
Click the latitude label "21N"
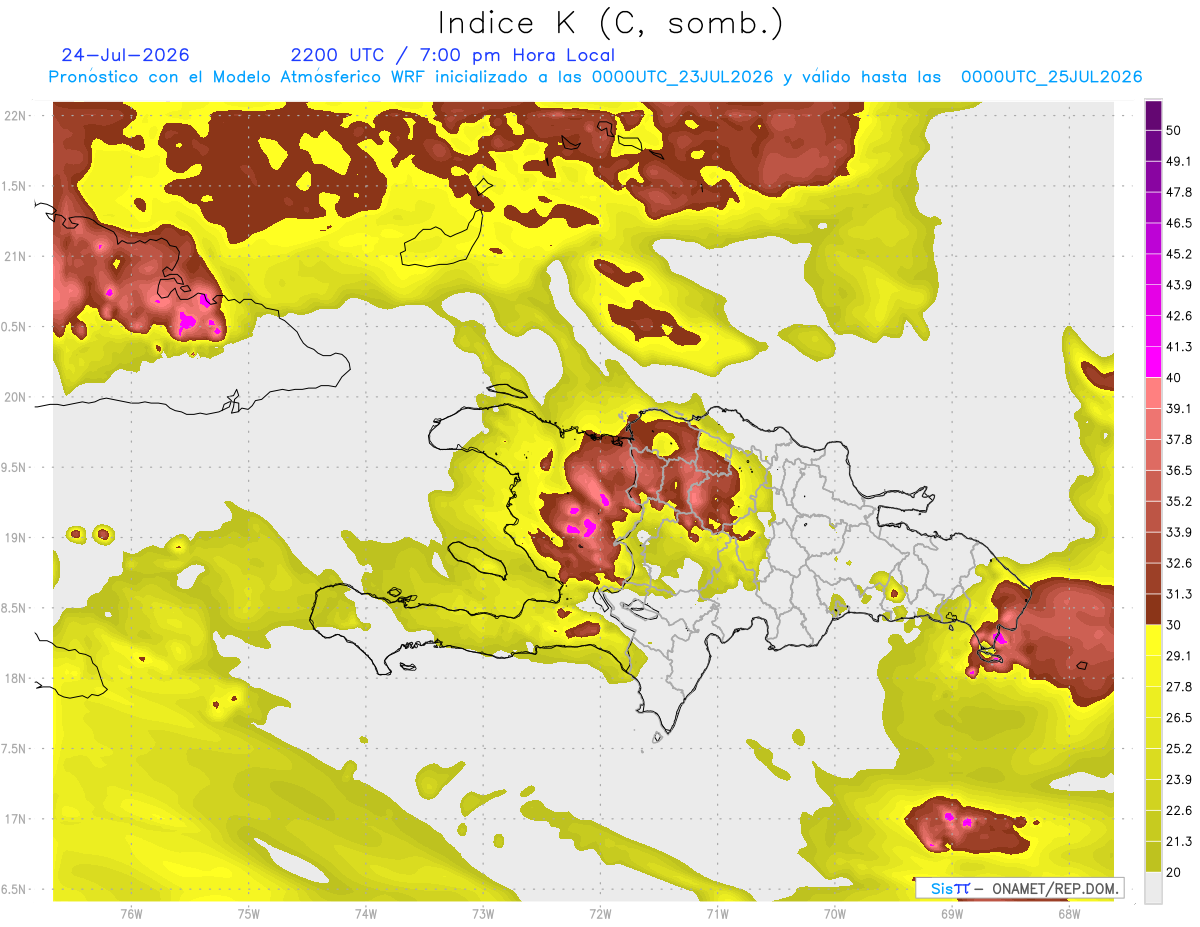click(x=17, y=256)
